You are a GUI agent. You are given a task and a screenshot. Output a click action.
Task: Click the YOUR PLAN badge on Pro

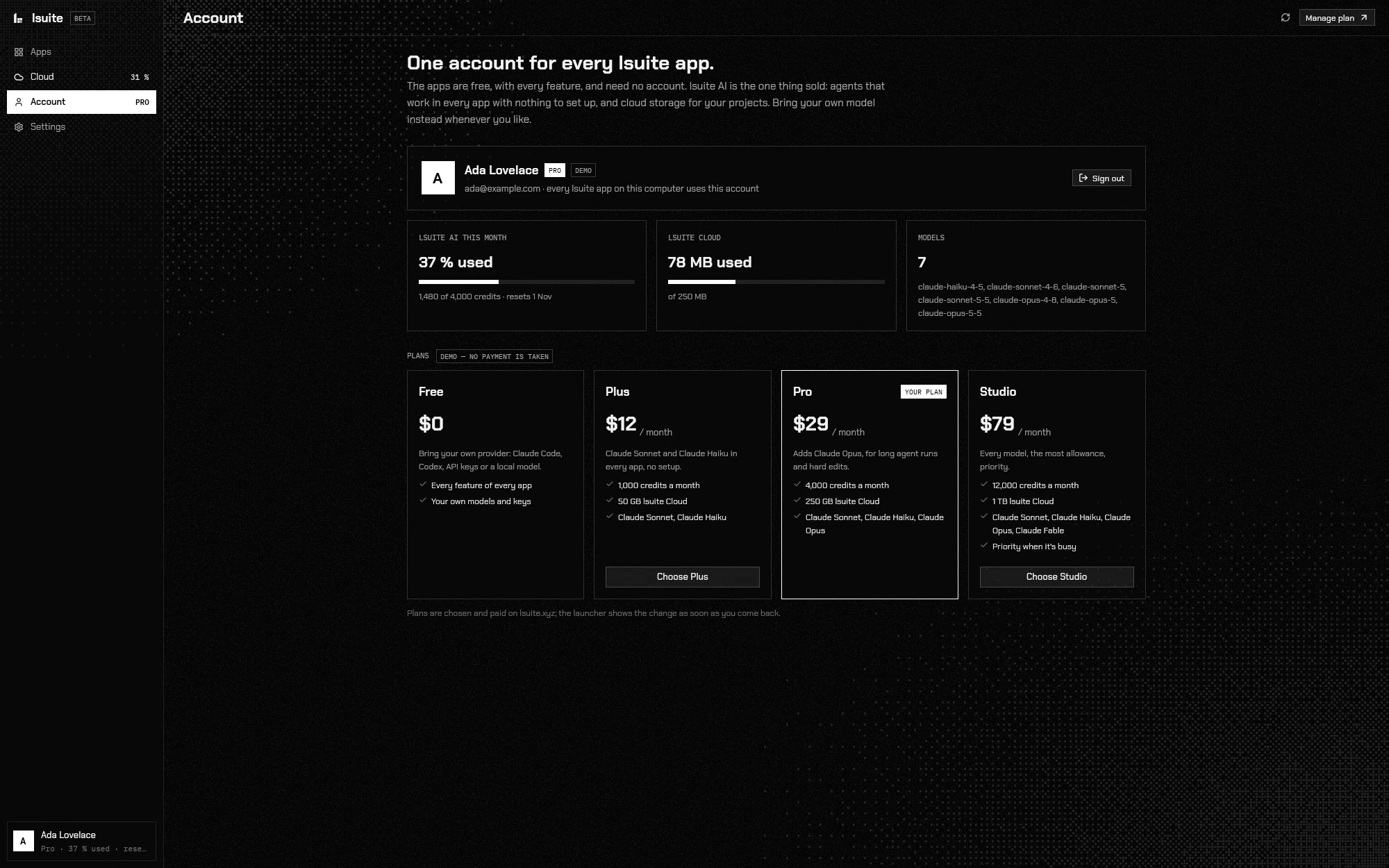point(923,392)
